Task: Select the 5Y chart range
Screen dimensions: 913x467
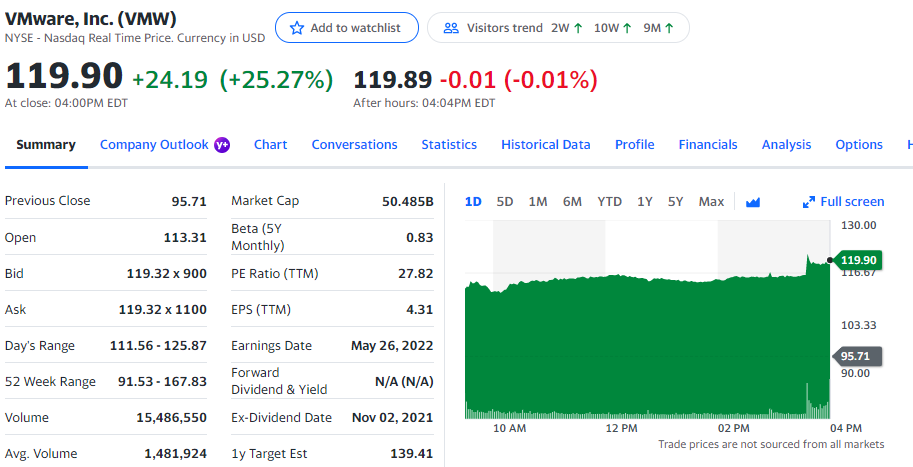Action: coord(675,202)
